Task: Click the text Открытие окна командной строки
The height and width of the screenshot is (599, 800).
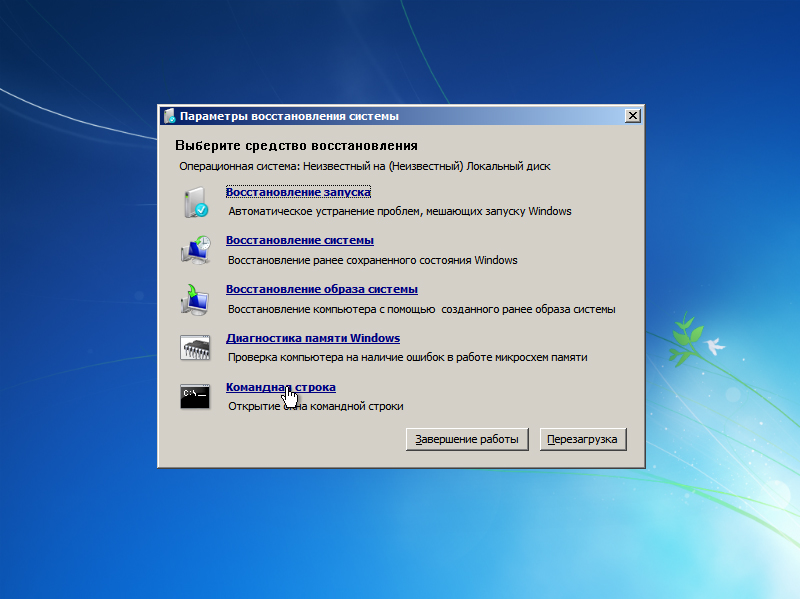Action: pyautogui.click(x=315, y=407)
